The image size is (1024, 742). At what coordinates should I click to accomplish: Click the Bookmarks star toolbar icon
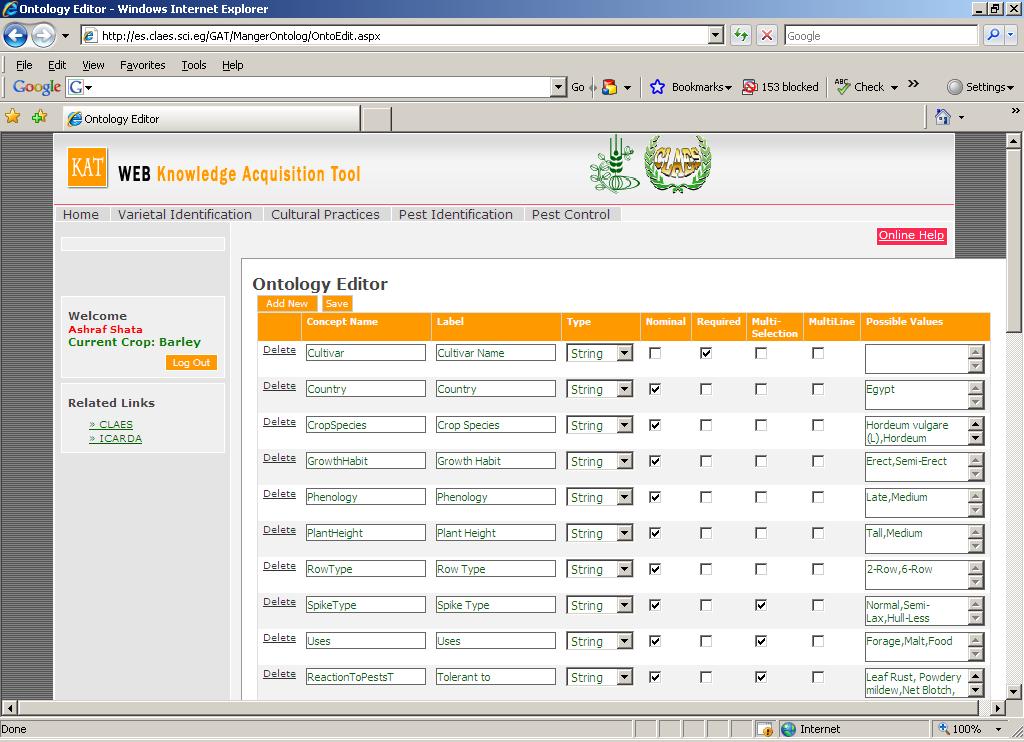657,87
